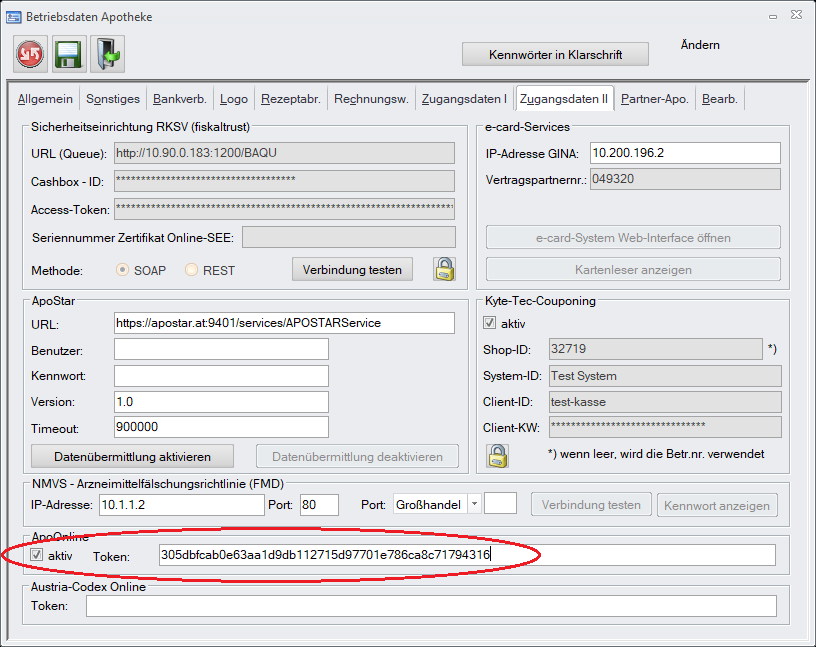Focus the IP-Adresse GINA field
816x647 pixels.
pyautogui.click(x=684, y=152)
